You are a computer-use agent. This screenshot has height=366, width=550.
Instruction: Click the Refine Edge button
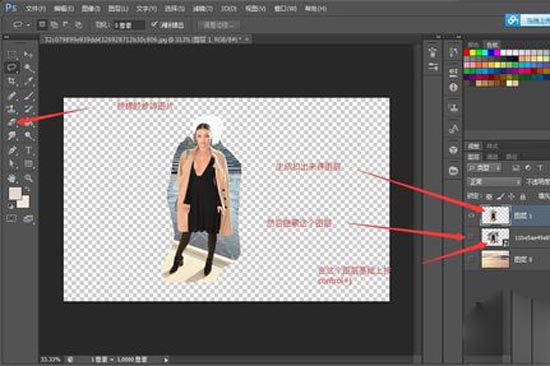pyautogui.click(x=219, y=25)
